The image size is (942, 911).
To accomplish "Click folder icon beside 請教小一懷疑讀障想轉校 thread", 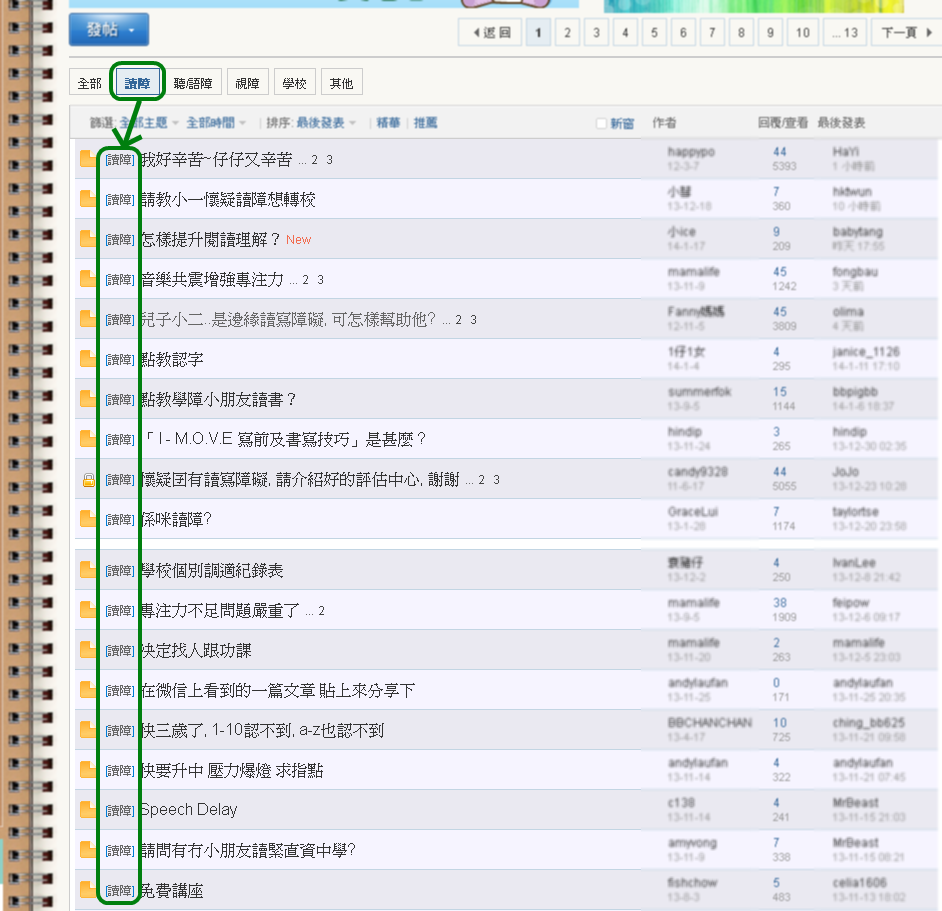I will [88, 199].
